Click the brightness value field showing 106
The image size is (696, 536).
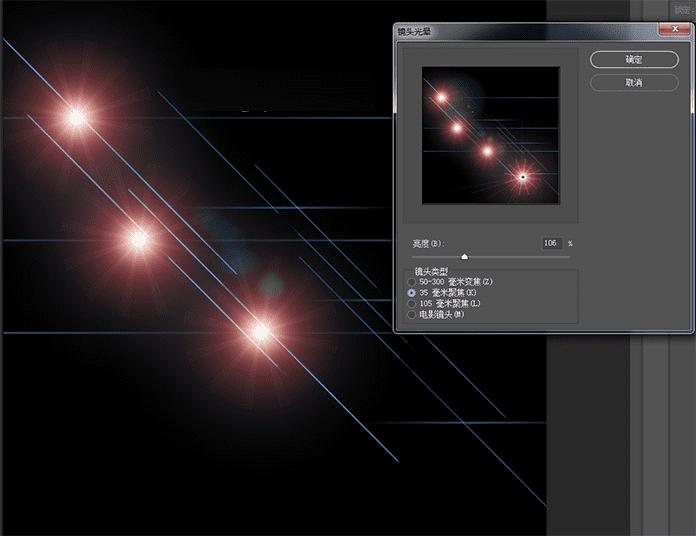click(x=553, y=243)
